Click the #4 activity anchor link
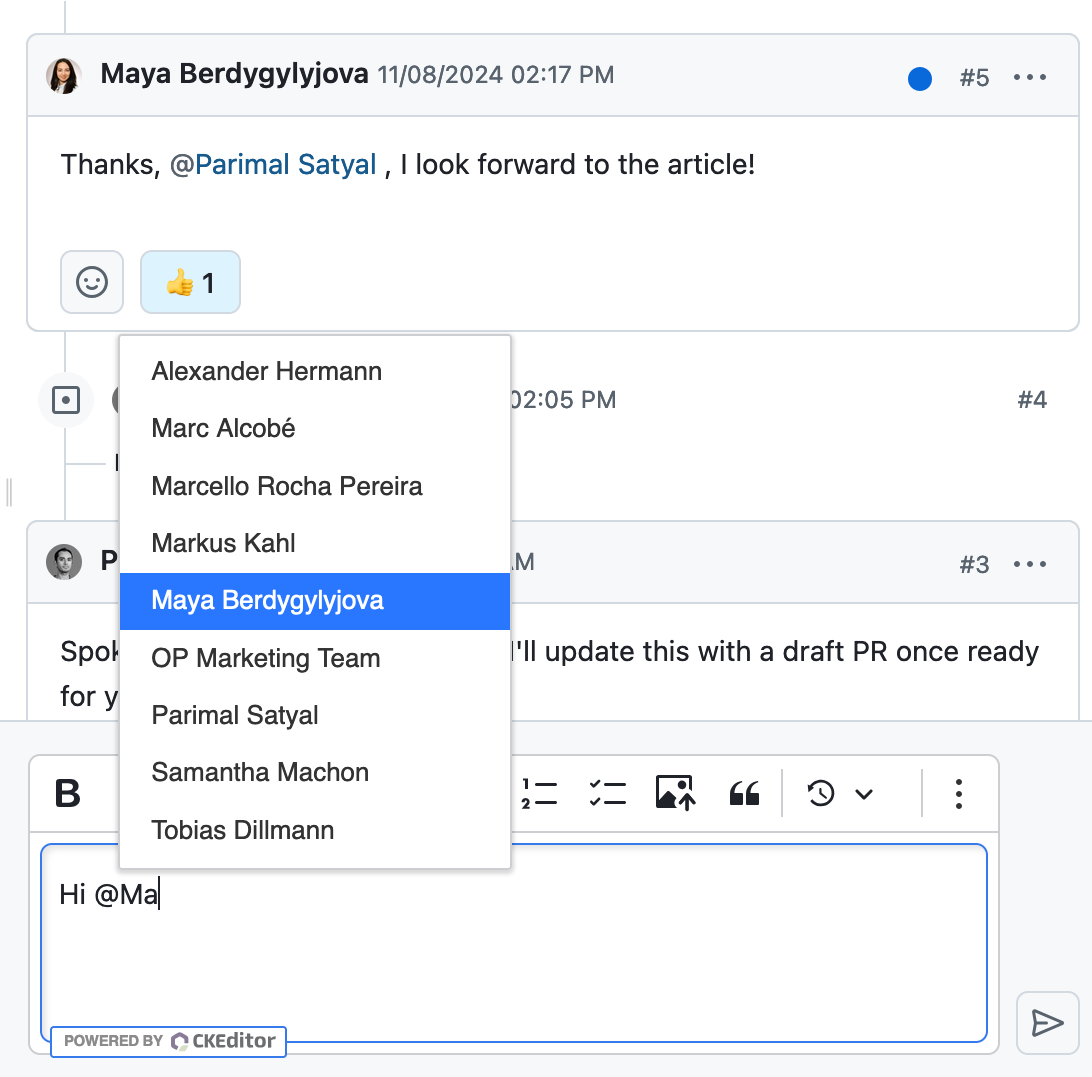 tap(1032, 401)
